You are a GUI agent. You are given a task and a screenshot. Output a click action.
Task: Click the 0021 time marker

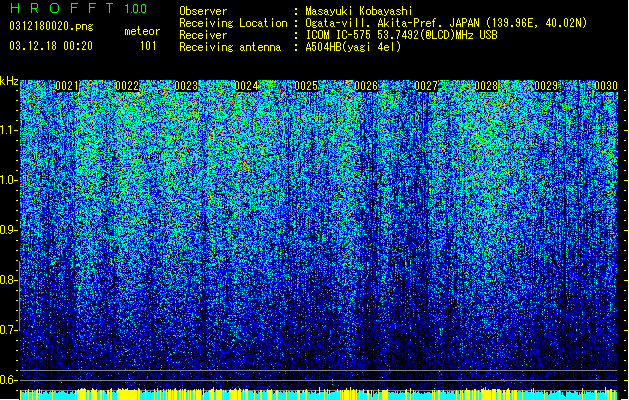click(67, 86)
